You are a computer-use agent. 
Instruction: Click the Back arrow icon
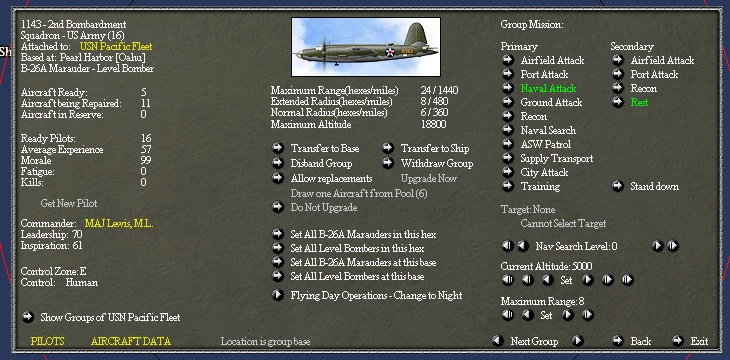coord(617,341)
